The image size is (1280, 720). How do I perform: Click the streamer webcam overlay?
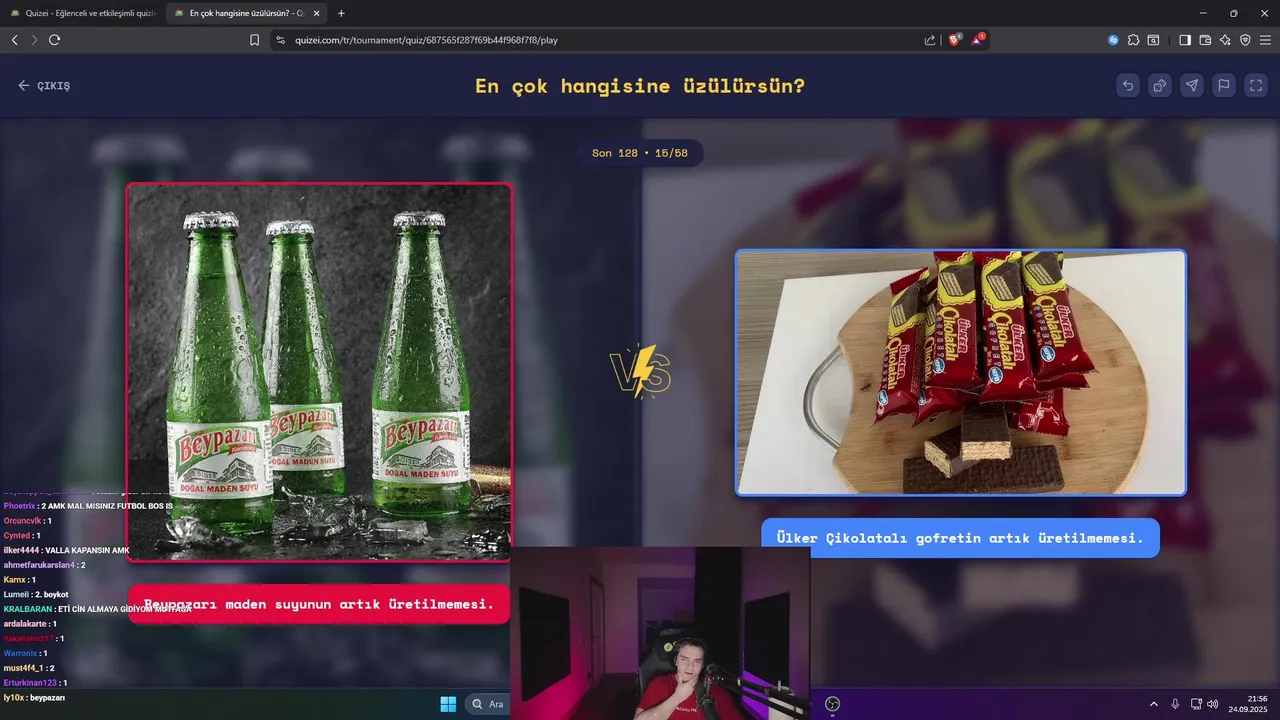click(x=660, y=632)
